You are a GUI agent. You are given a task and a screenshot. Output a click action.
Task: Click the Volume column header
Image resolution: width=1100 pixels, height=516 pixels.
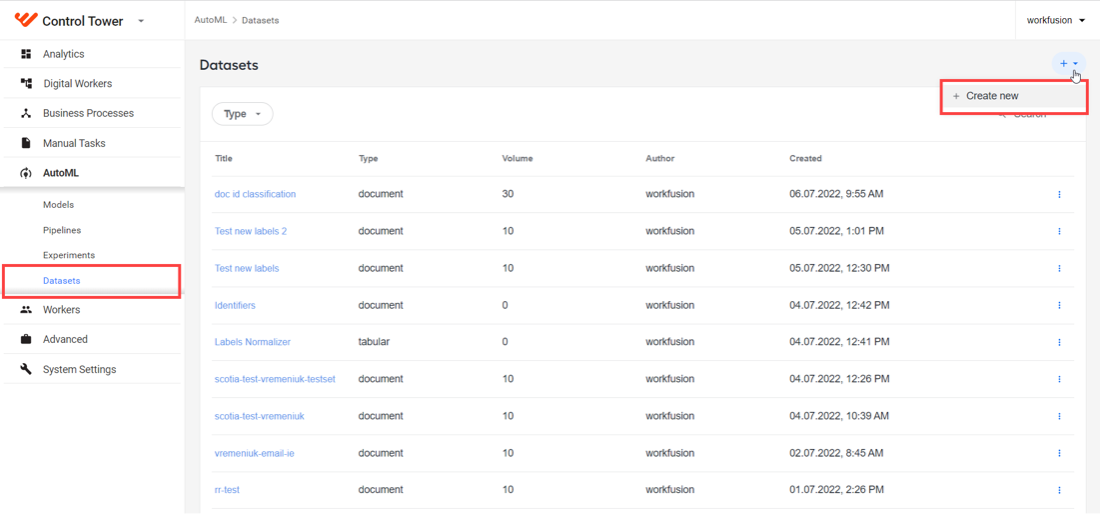[x=517, y=158]
